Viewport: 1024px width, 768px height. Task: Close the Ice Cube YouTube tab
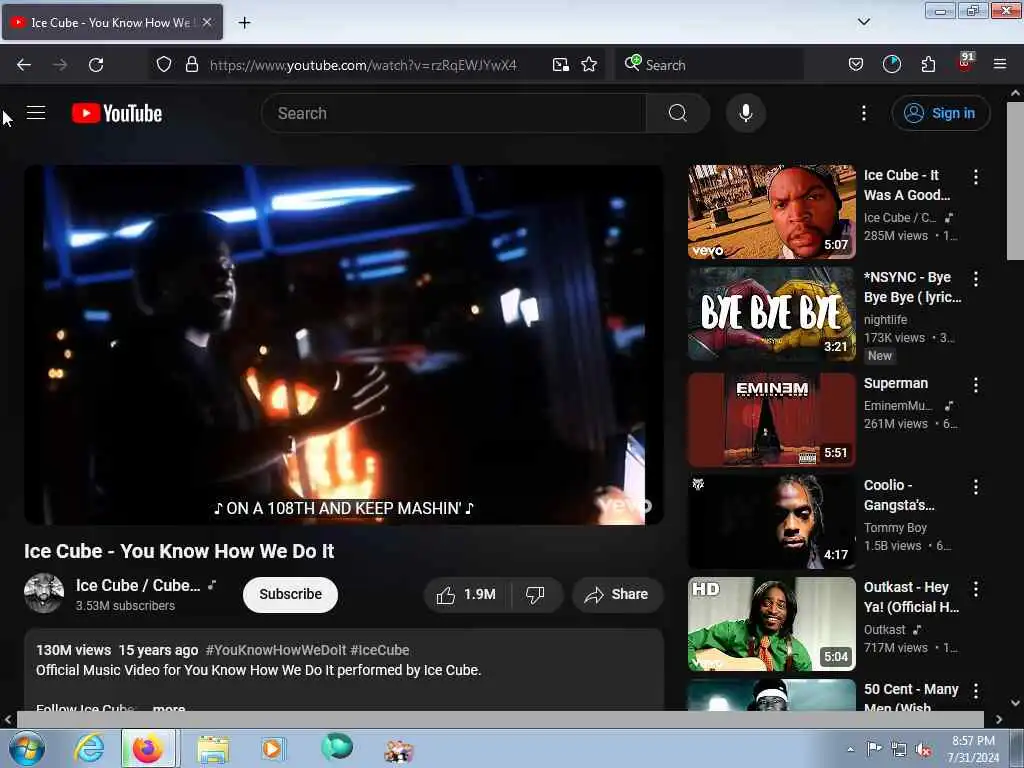click(207, 23)
